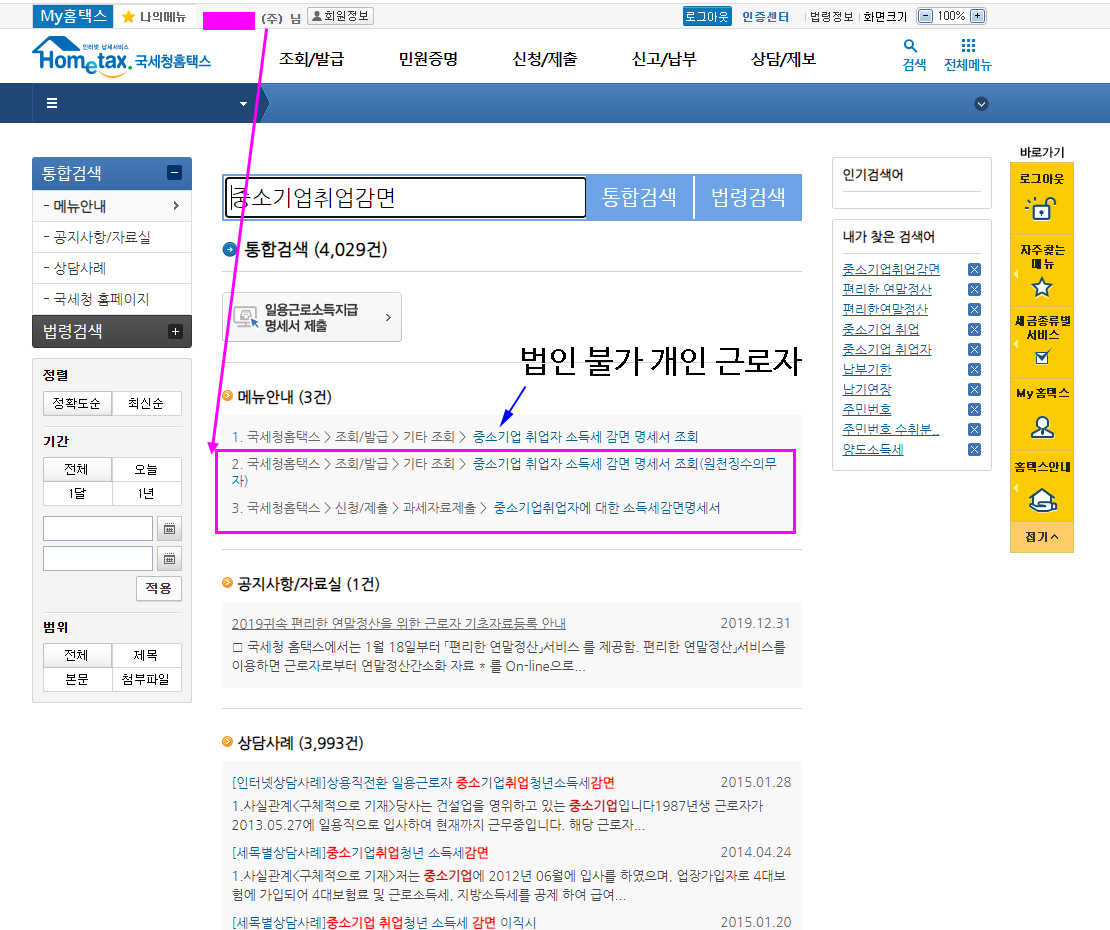The height and width of the screenshot is (930, 1110).
Task: Set period filter to 1년
Action: click(x=146, y=493)
